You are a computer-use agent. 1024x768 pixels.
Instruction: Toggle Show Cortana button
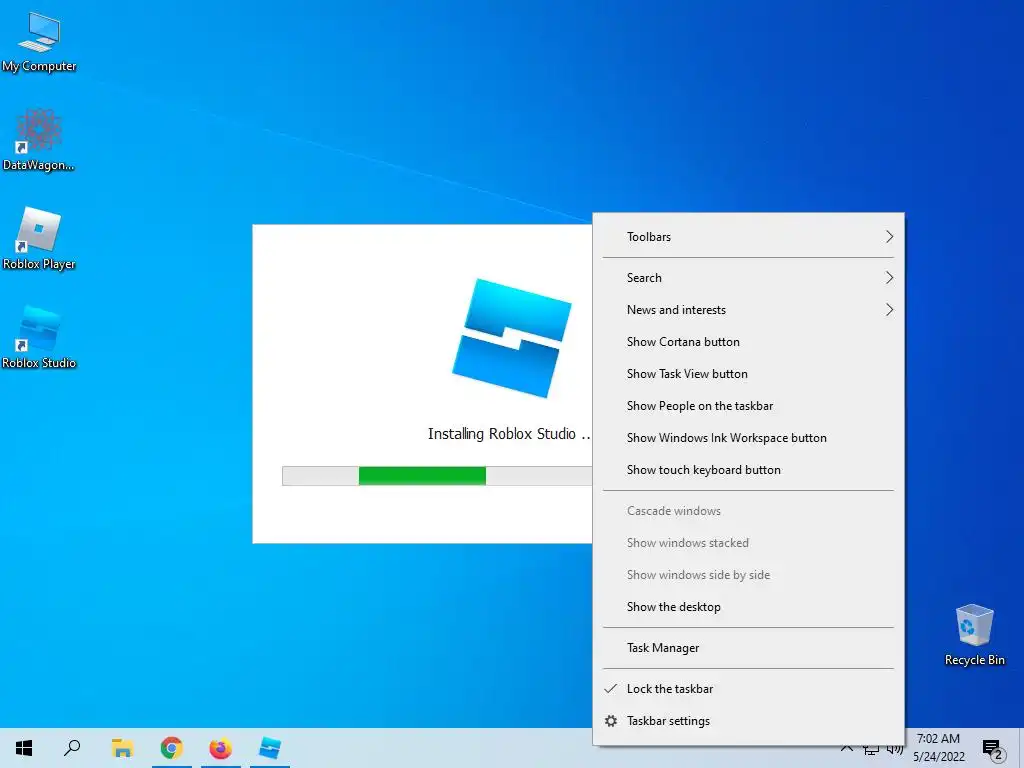pyautogui.click(x=748, y=342)
